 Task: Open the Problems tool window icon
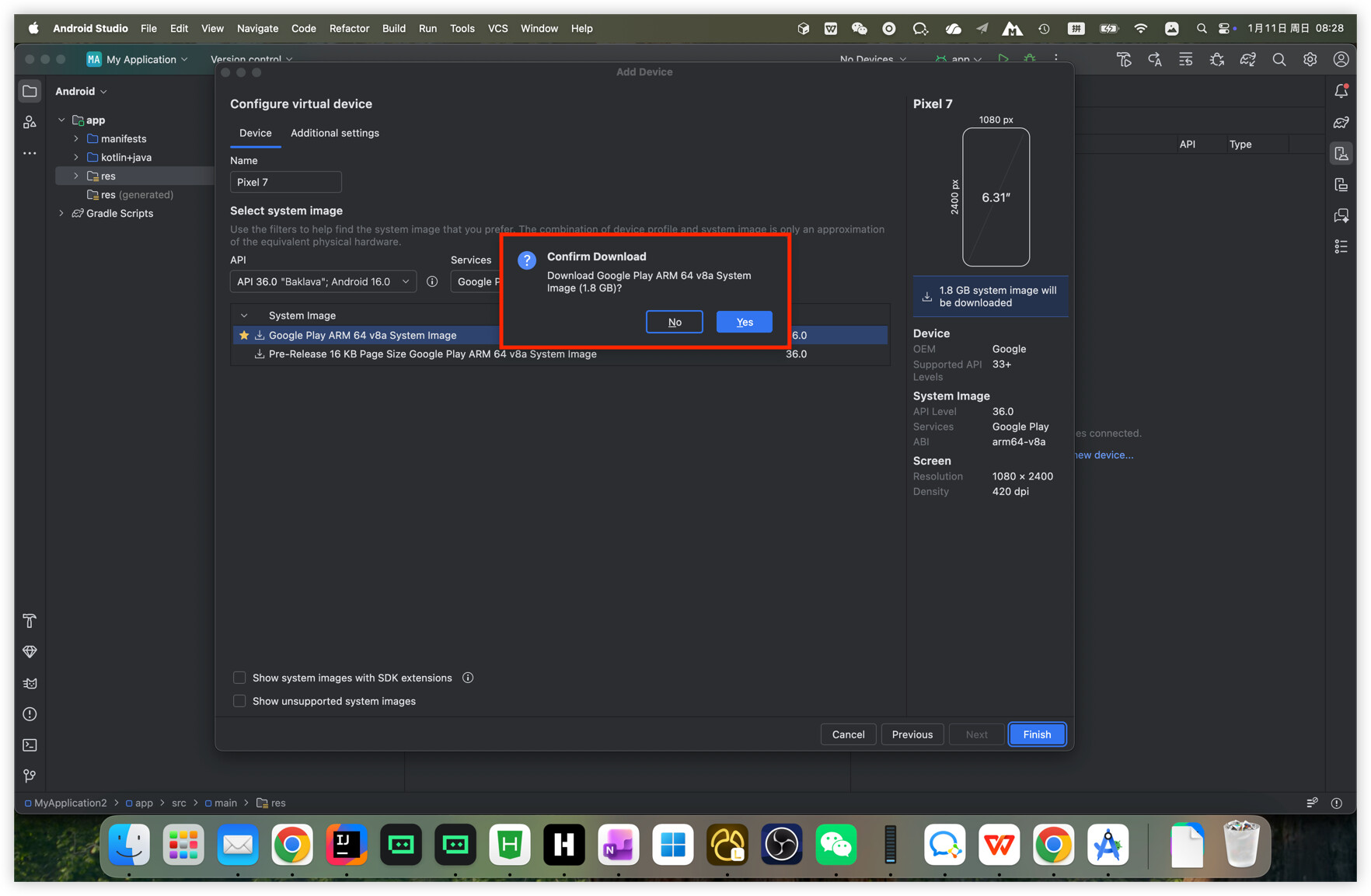pos(30,714)
